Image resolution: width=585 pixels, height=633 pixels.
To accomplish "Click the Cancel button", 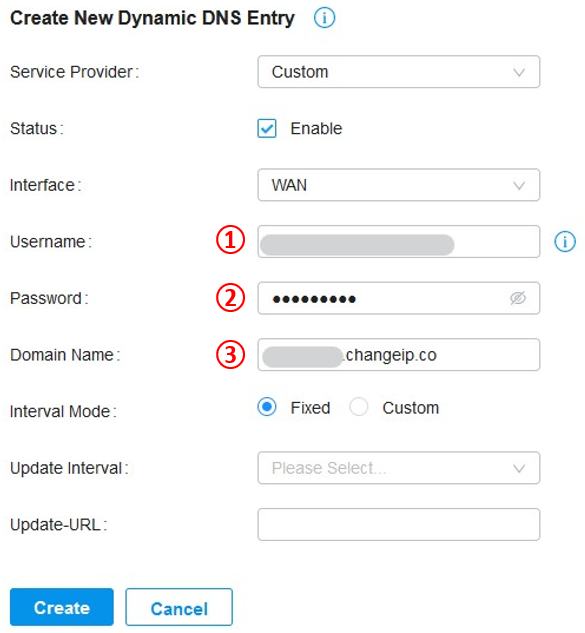I will click(179, 607).
